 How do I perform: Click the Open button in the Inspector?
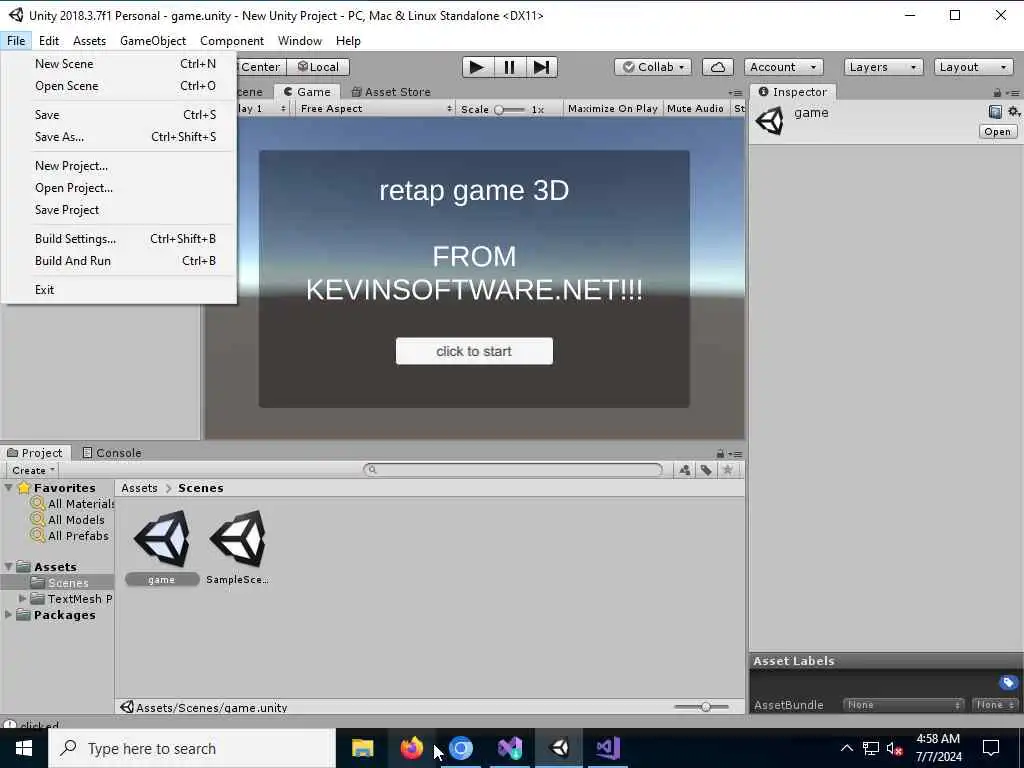click(997, 132)
